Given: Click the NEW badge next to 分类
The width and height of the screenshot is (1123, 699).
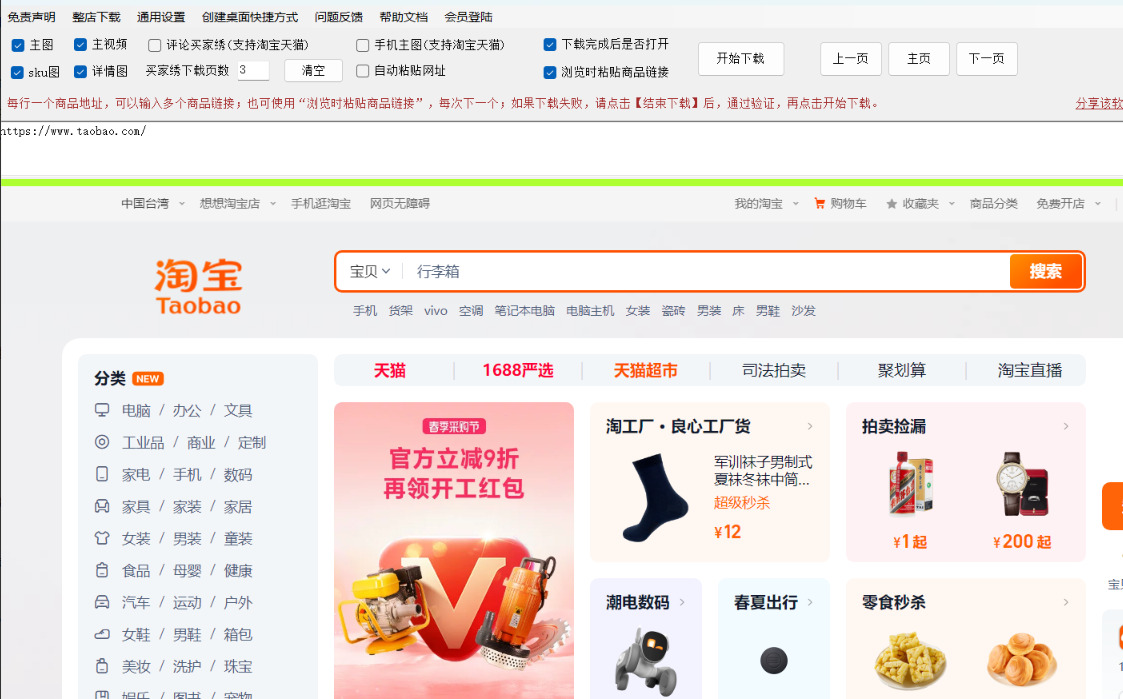Looking at the screenshot, I should (148, 379).
